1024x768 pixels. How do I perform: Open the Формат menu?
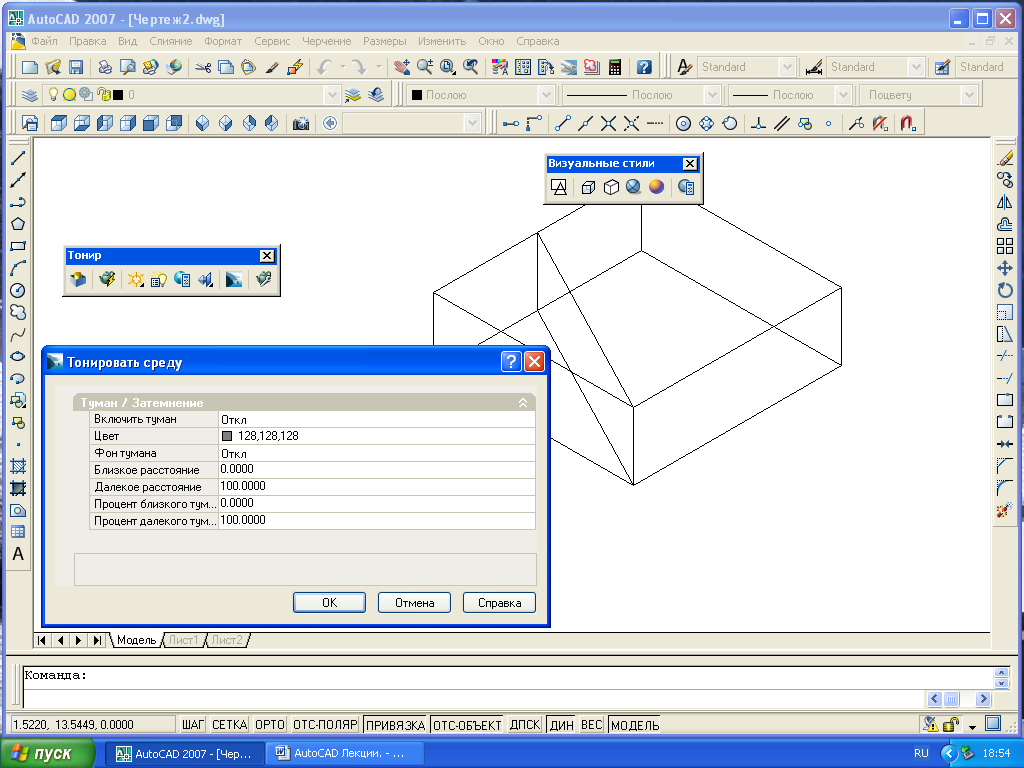coord(223,41)
